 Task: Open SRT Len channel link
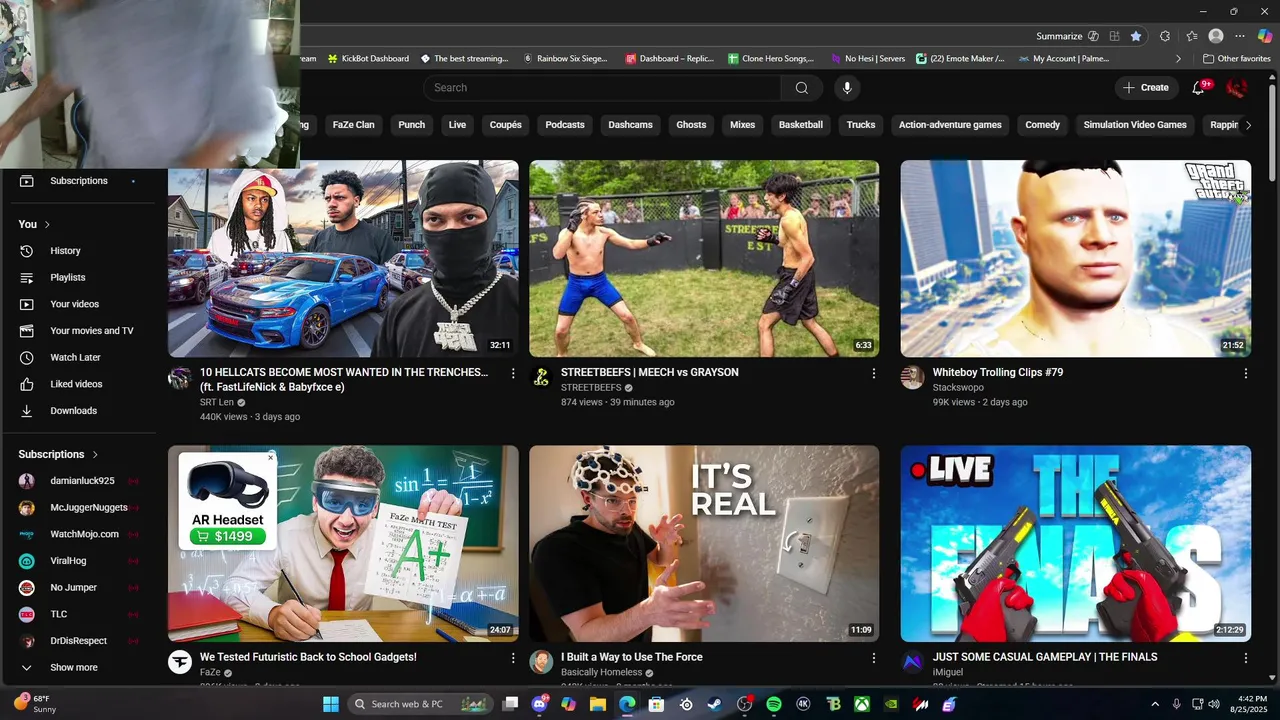click(217, 402)
